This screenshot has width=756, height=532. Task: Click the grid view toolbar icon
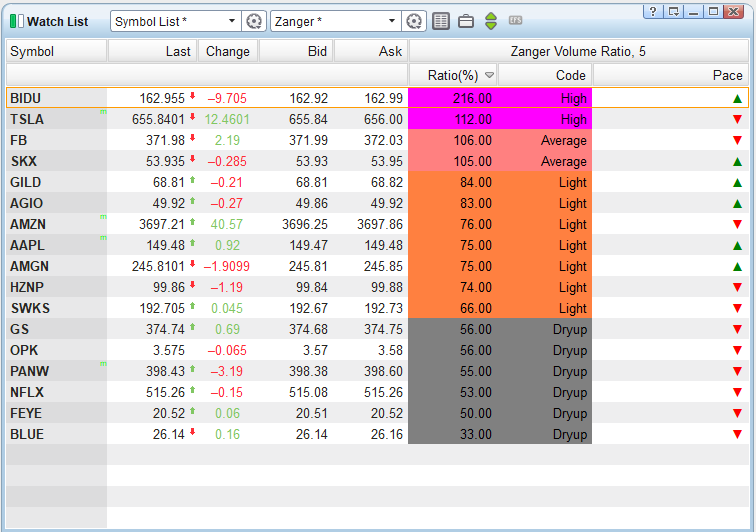441,21
